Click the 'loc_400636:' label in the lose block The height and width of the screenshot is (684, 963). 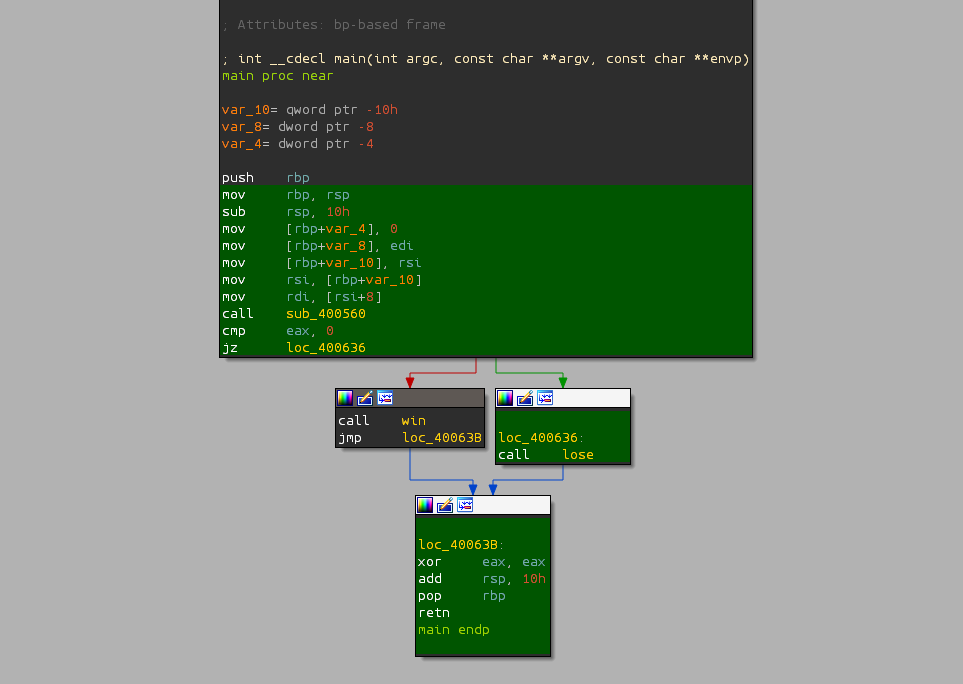tap(540, 438)
